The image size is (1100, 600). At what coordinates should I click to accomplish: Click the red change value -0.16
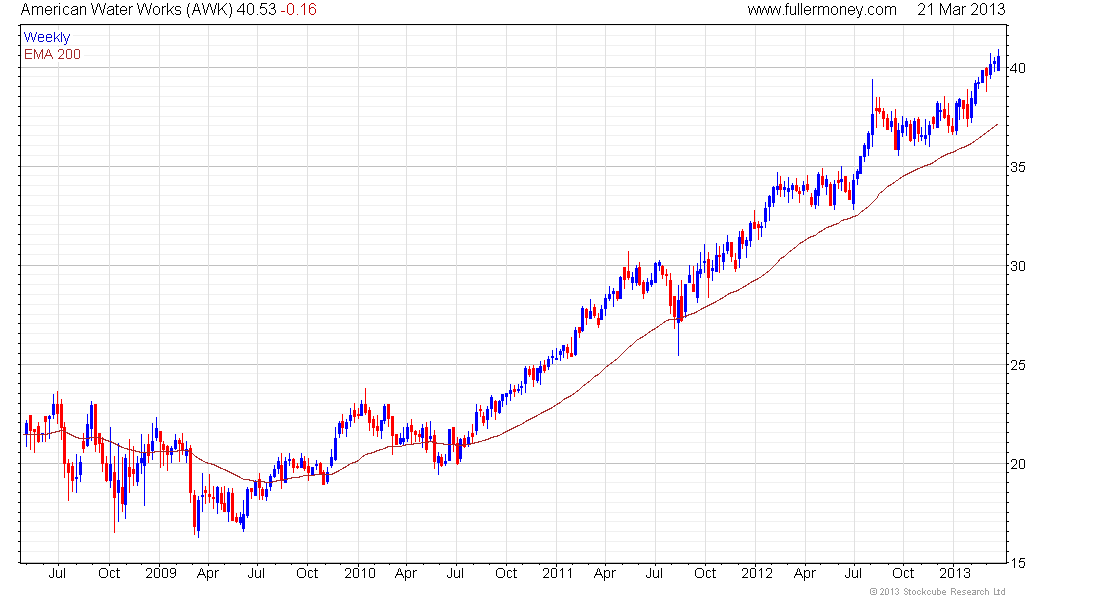(x=298, y=9)
